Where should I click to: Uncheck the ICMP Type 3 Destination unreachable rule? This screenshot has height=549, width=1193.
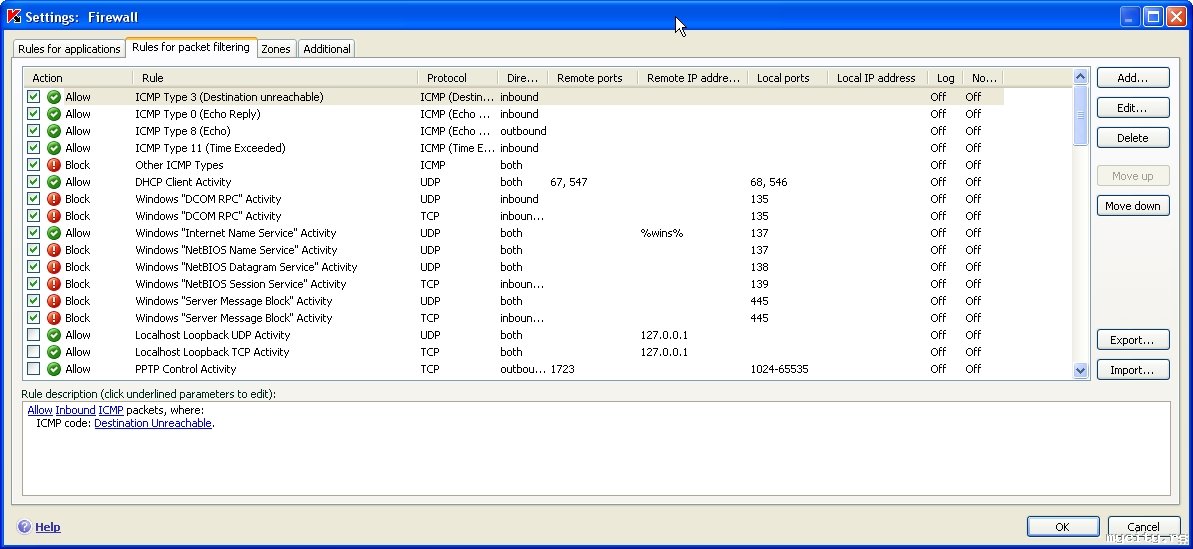click(34, 97)
